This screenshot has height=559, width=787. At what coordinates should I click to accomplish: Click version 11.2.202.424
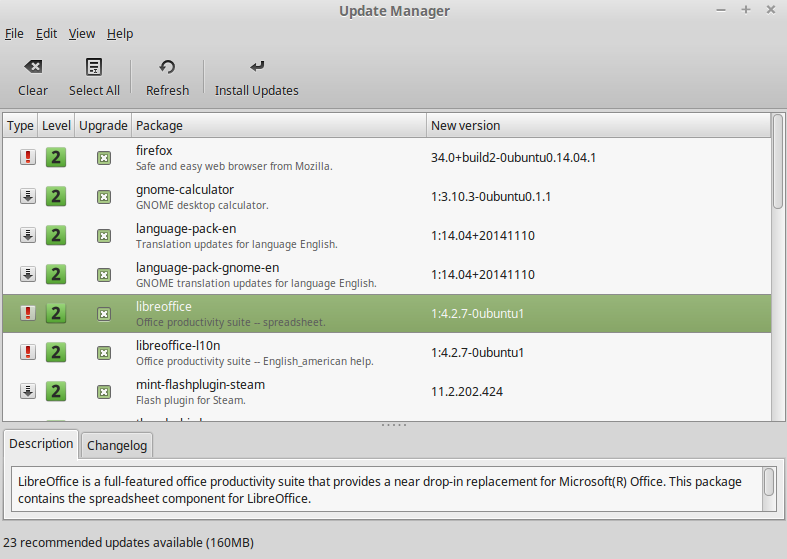click(x=467, y=392)
